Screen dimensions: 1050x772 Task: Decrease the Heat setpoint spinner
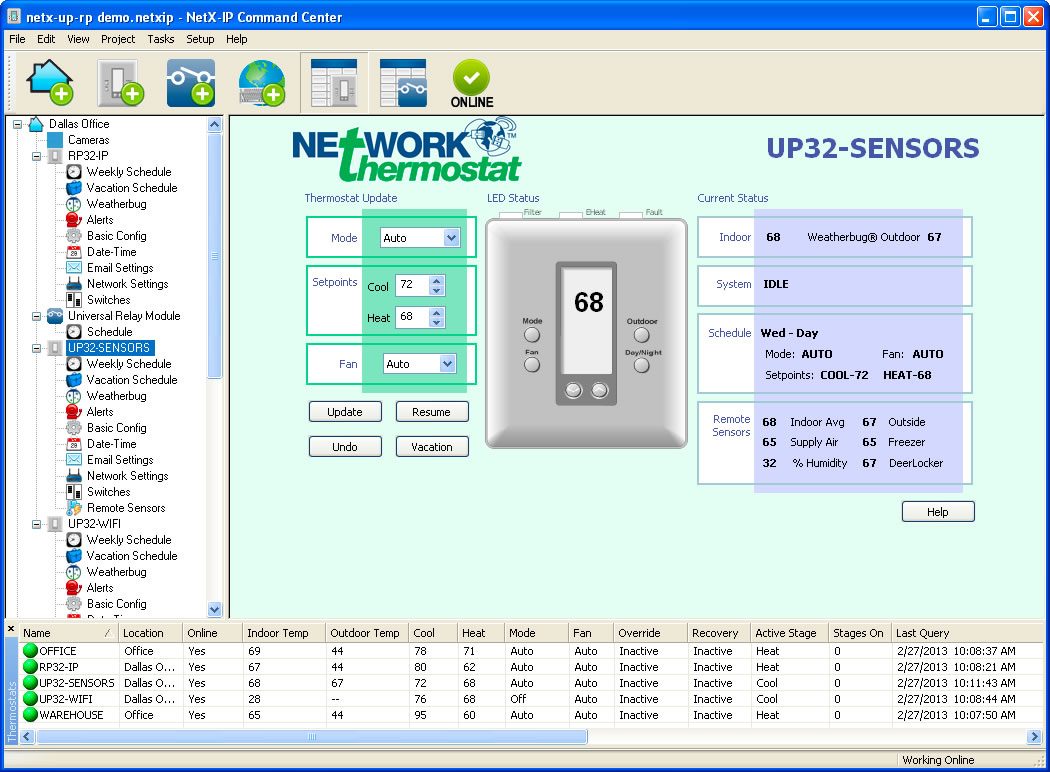click(437, 323)
